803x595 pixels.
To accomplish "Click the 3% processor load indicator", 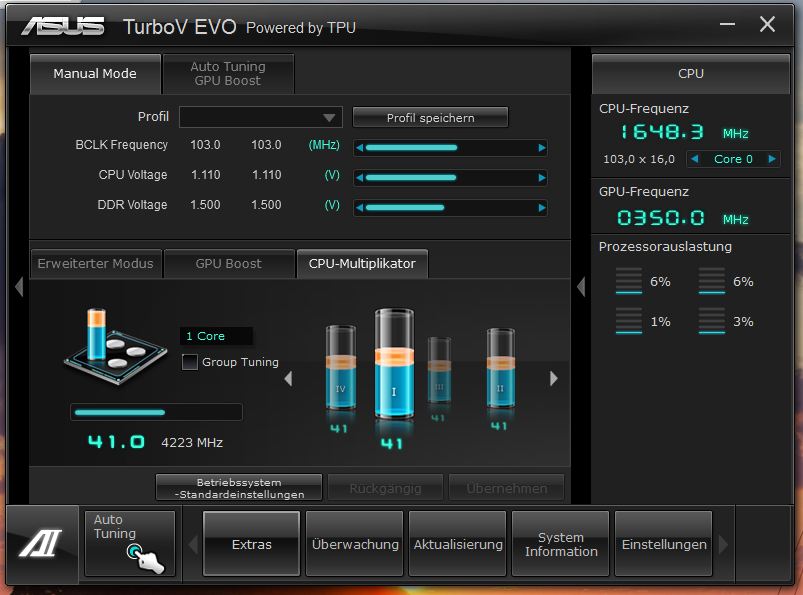I will tap(726, 322).
